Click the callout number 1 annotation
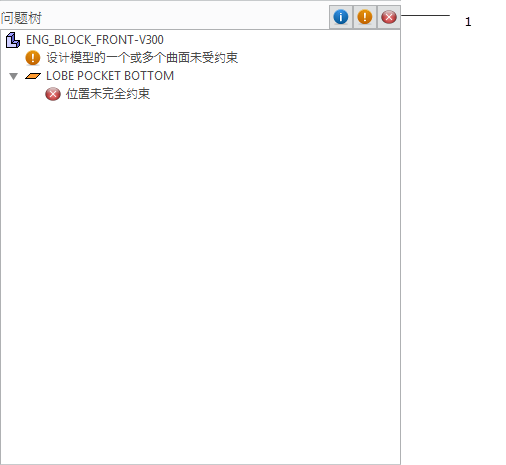The height and width of the screenshot is (465, 506). point(468,22)
